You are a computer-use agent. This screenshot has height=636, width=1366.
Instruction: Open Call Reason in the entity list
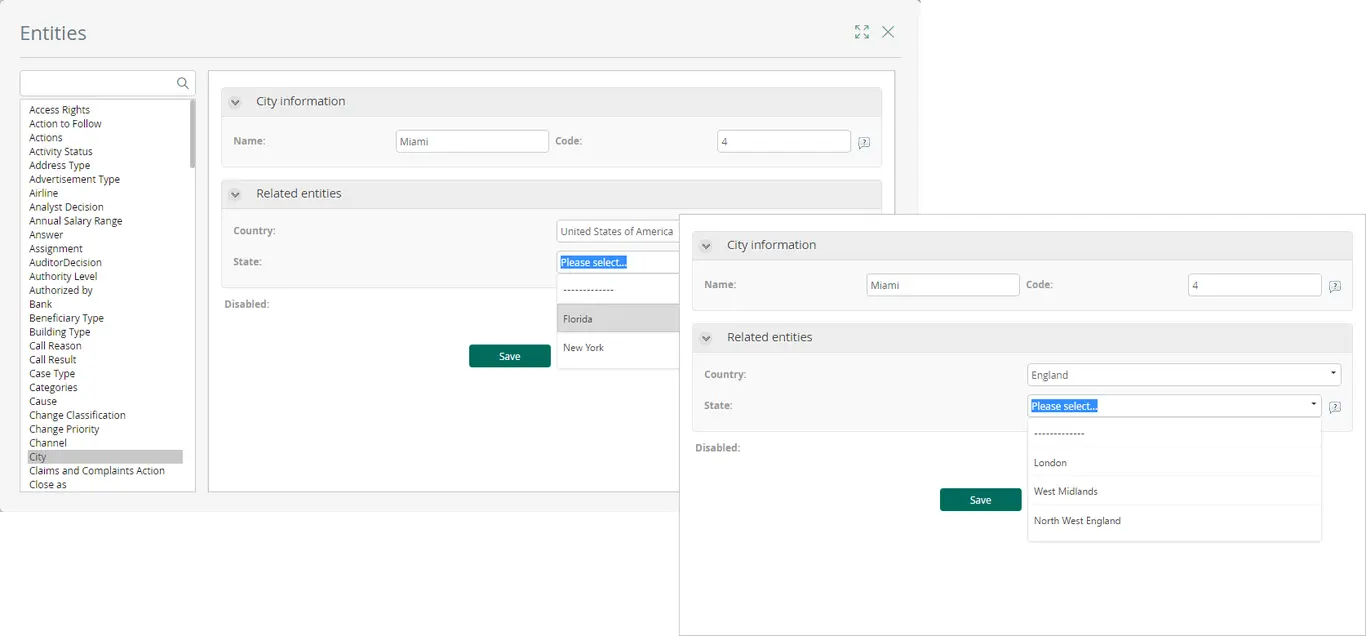56,346
